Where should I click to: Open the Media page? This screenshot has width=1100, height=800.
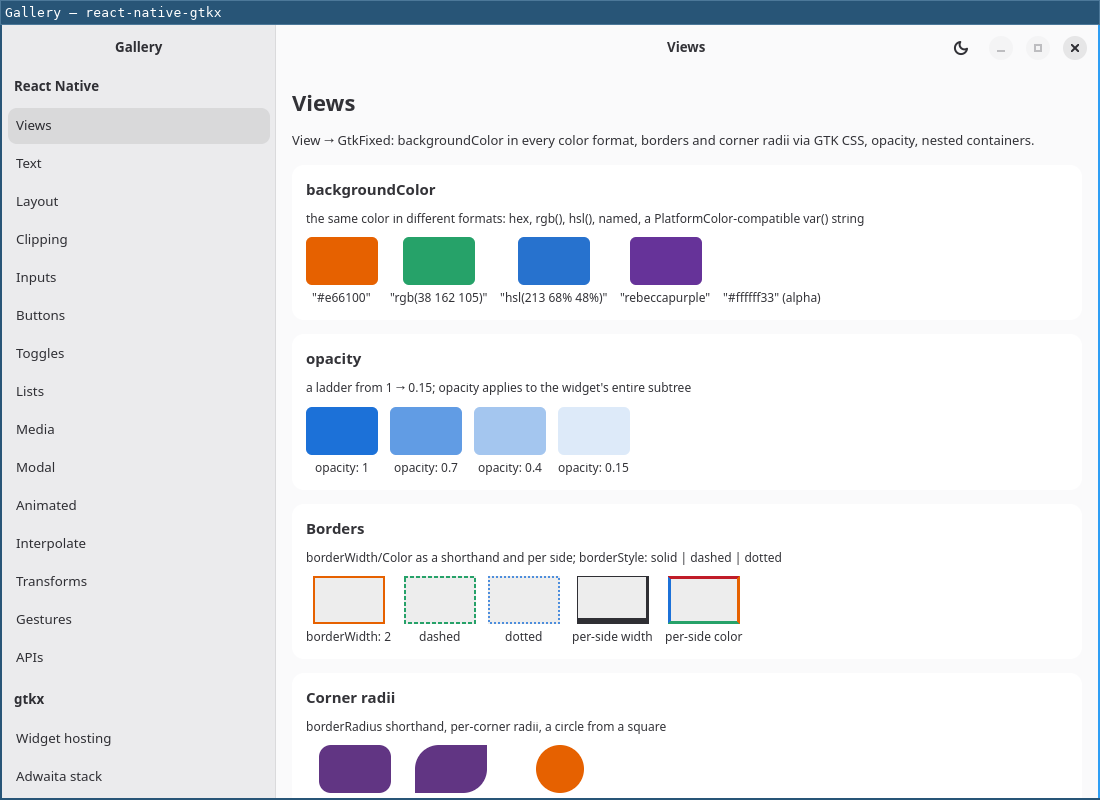(x=139, y=429)
